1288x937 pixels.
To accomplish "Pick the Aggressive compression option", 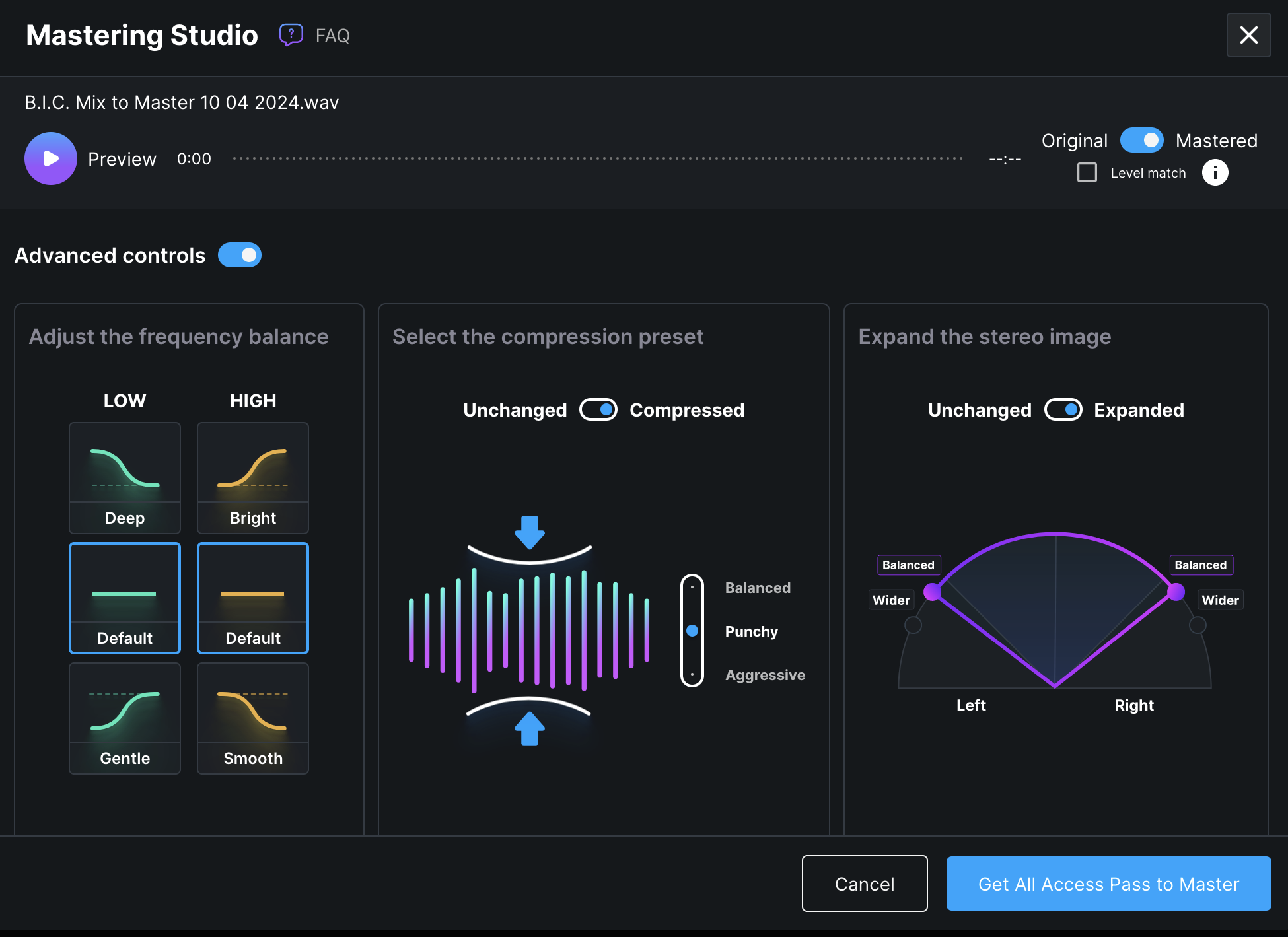I will [764, 675].
